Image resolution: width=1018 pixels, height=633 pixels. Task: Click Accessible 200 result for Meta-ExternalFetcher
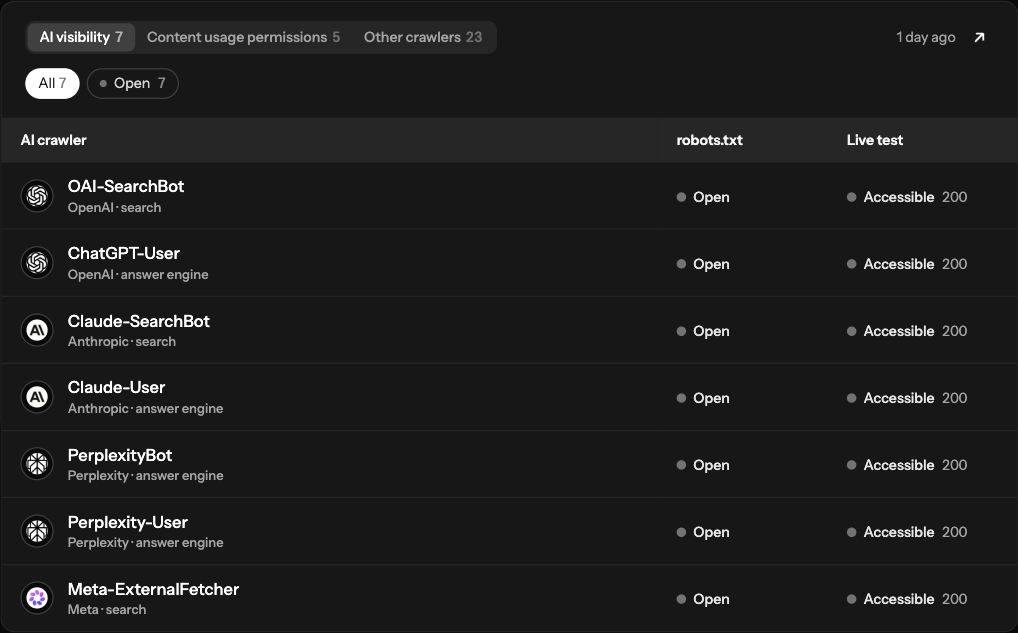[907, 599]
